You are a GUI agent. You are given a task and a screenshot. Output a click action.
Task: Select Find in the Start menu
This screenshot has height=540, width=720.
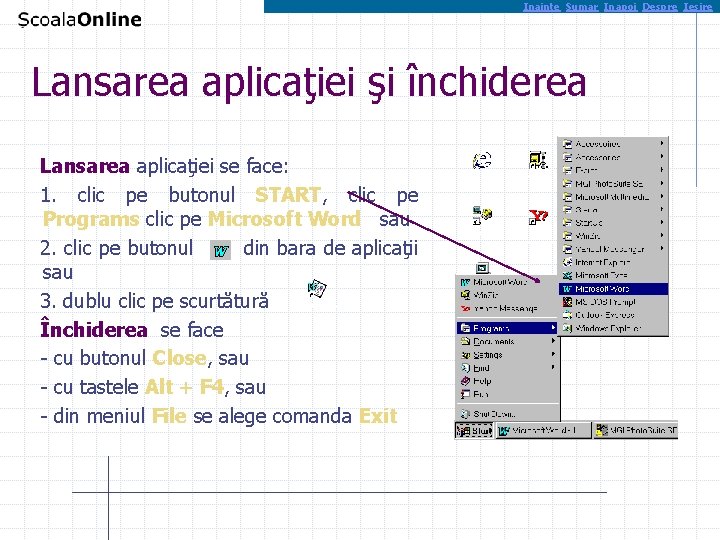pyautogui.click(x=507, y=368)
